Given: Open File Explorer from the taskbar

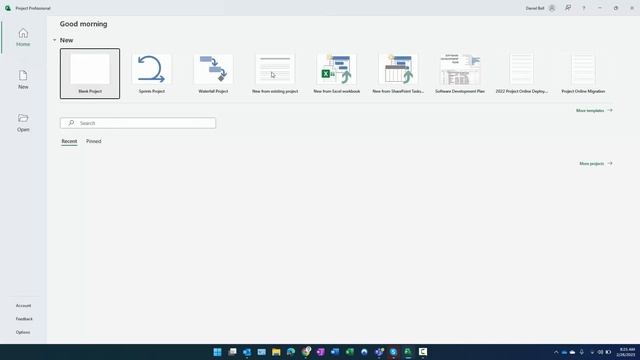Looking at the screenshot, I should [276, 352].
